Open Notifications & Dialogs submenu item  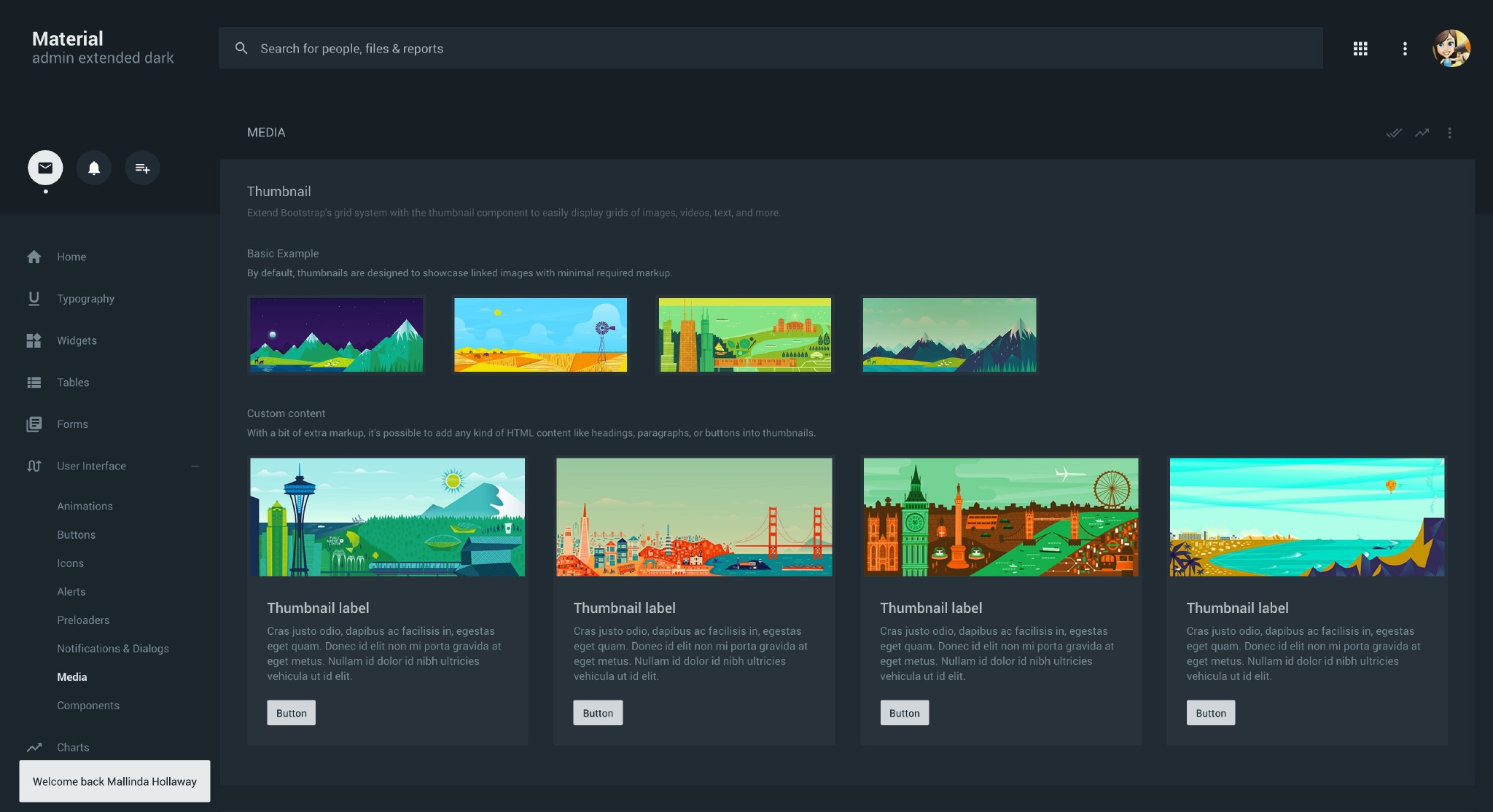point(113,648)
